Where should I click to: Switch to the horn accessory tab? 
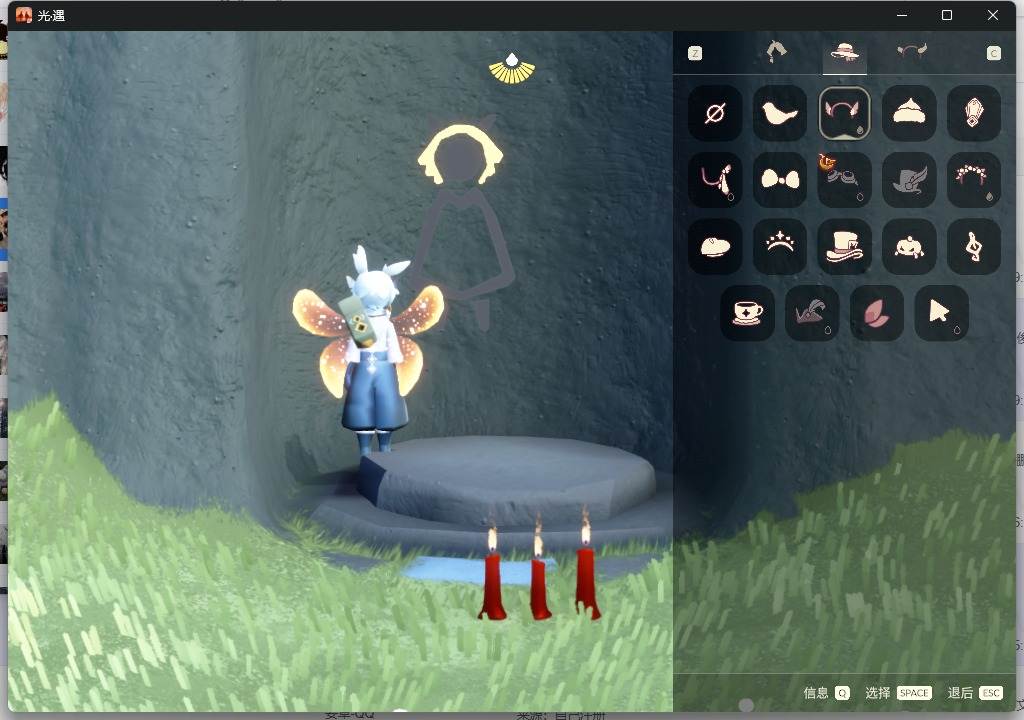[x=912, y=51]
